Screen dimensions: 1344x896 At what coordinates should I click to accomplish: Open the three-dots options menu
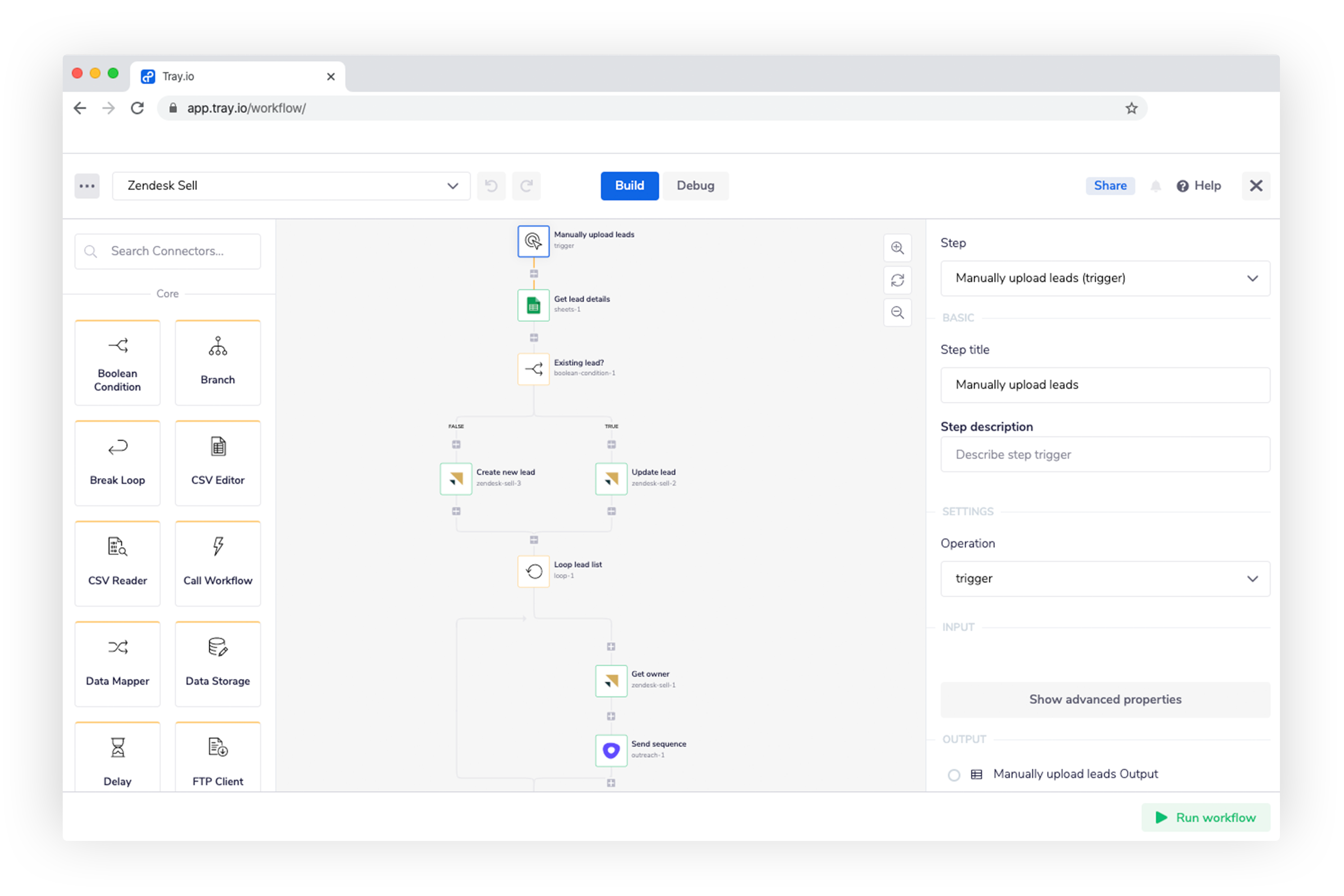click(x=87, y=186)
